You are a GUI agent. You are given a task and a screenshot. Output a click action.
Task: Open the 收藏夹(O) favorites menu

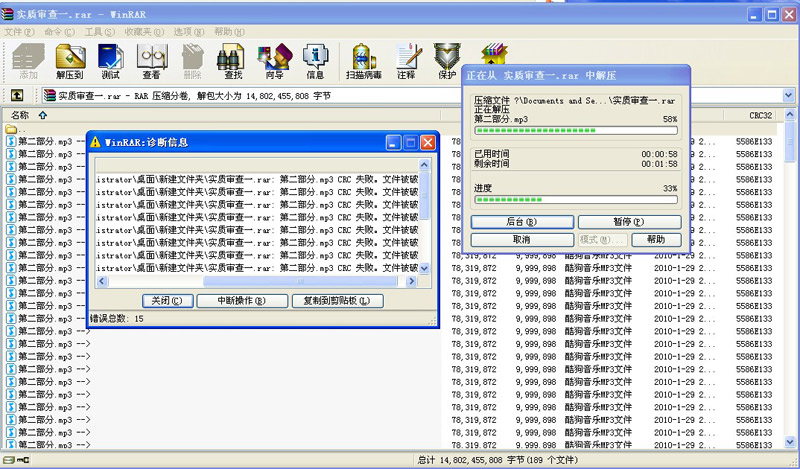pyautogui.click(x=144, y=32)
